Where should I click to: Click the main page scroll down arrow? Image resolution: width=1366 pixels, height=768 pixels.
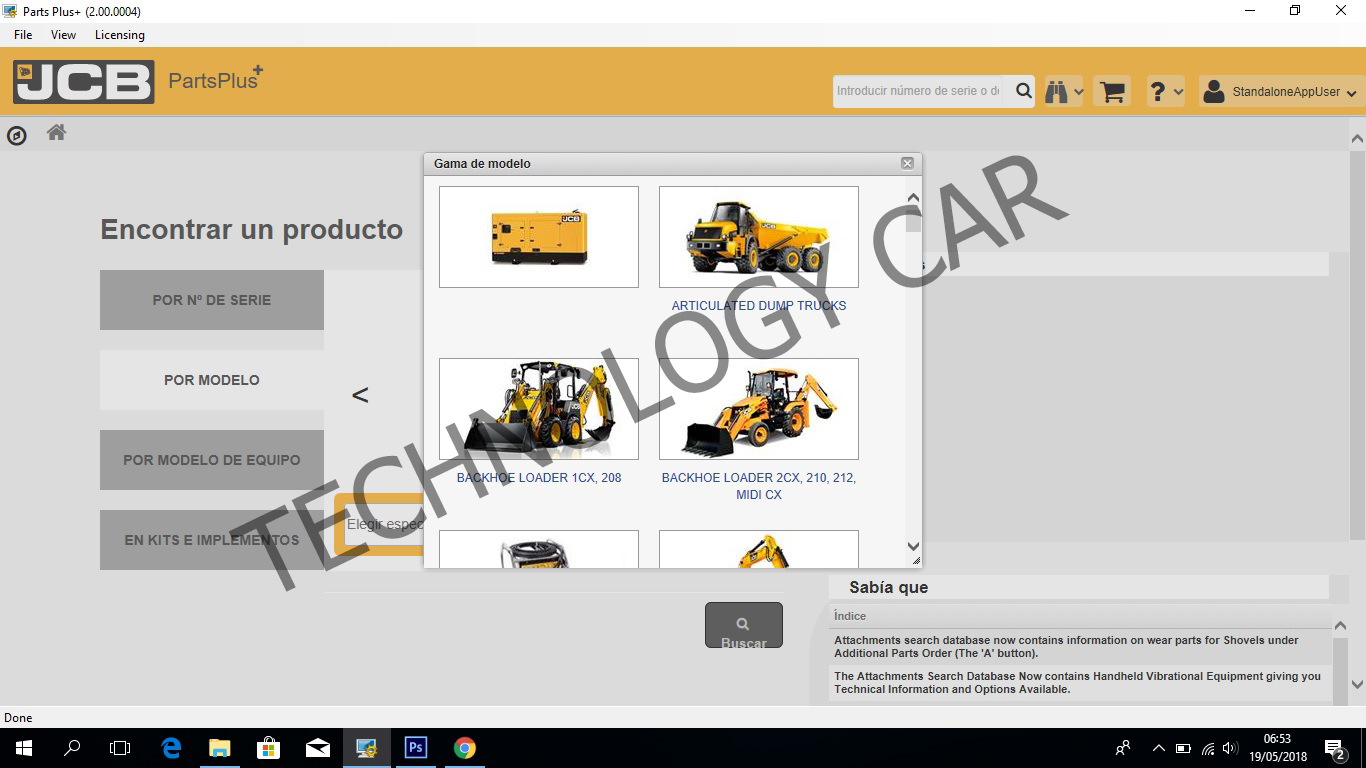(1357, 685)
